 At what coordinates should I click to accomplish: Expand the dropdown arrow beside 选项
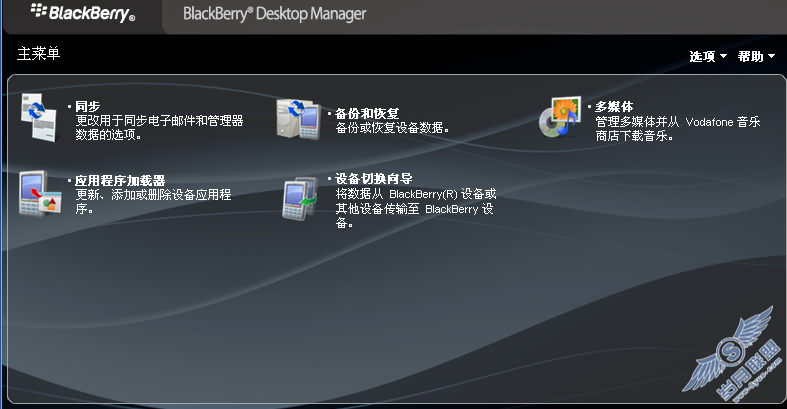coord(723,56)
